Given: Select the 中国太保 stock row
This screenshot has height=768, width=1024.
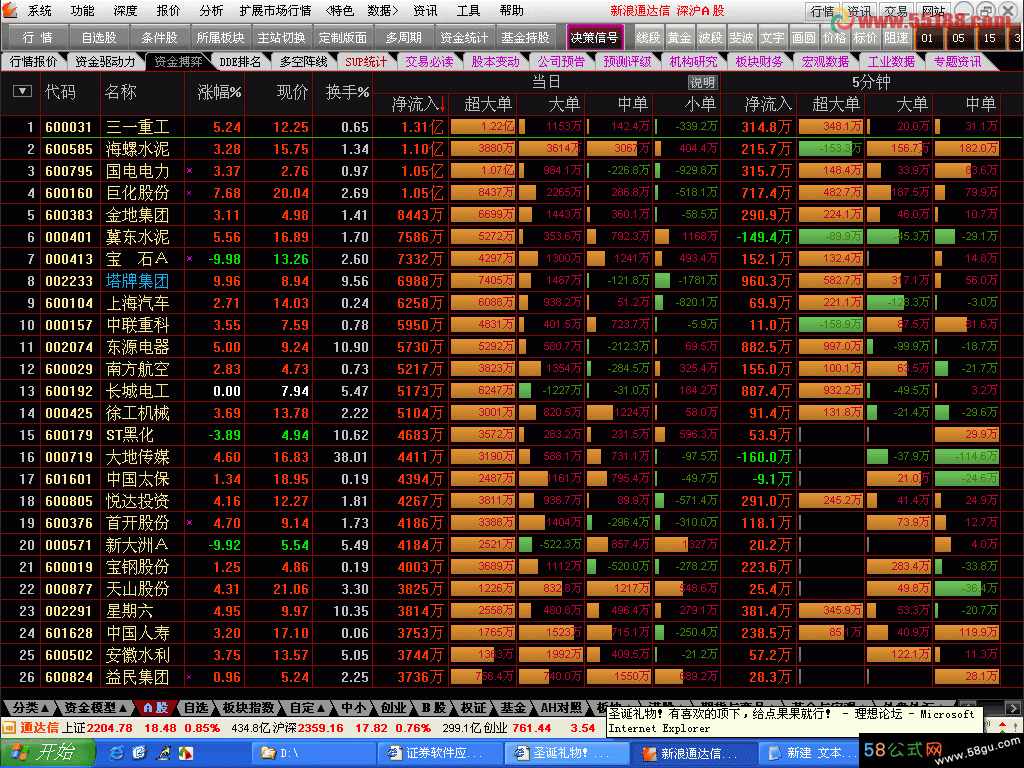Looking at the screenshot, I should 511,479.
